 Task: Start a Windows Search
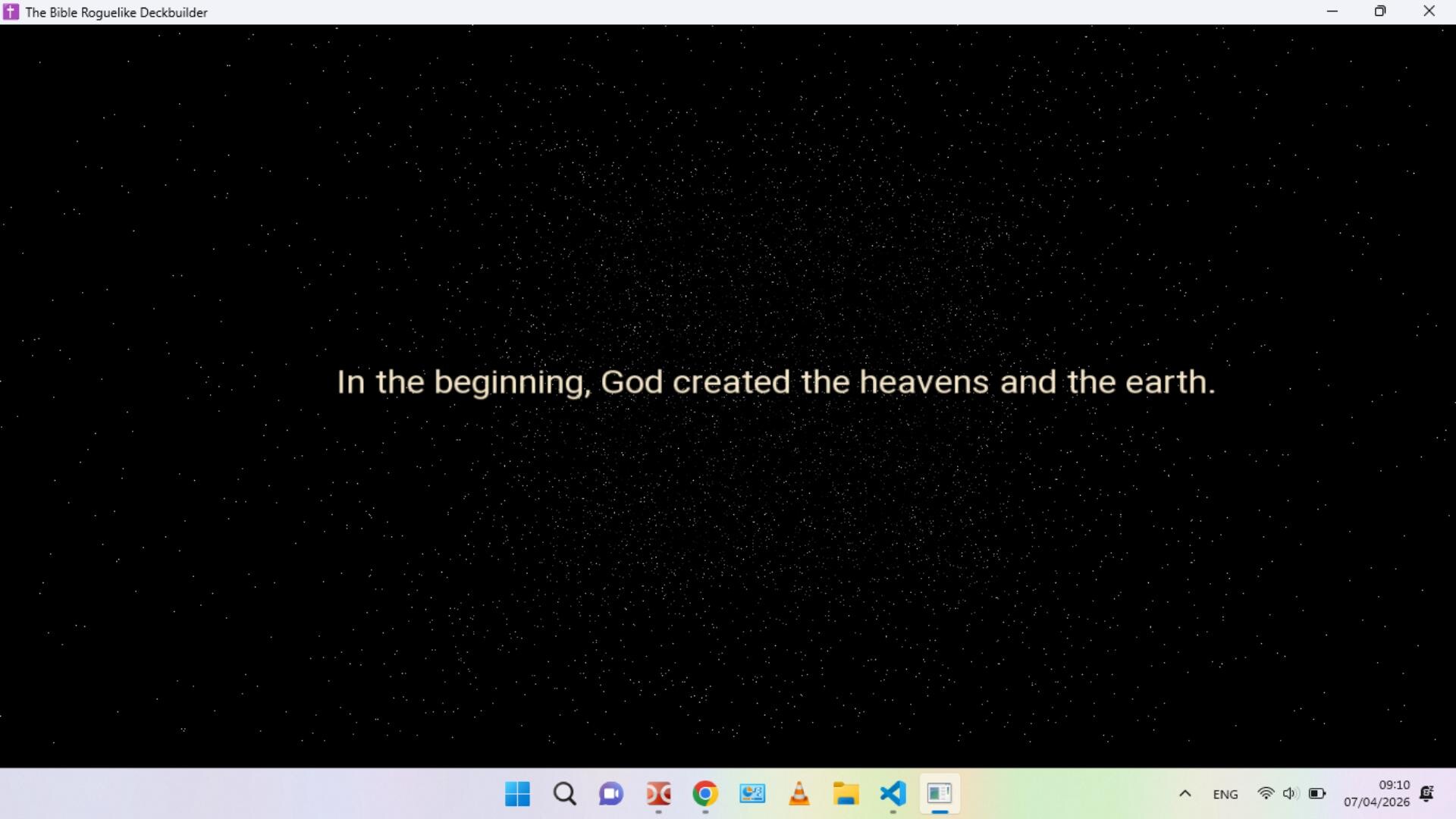(x=564, y=794)
